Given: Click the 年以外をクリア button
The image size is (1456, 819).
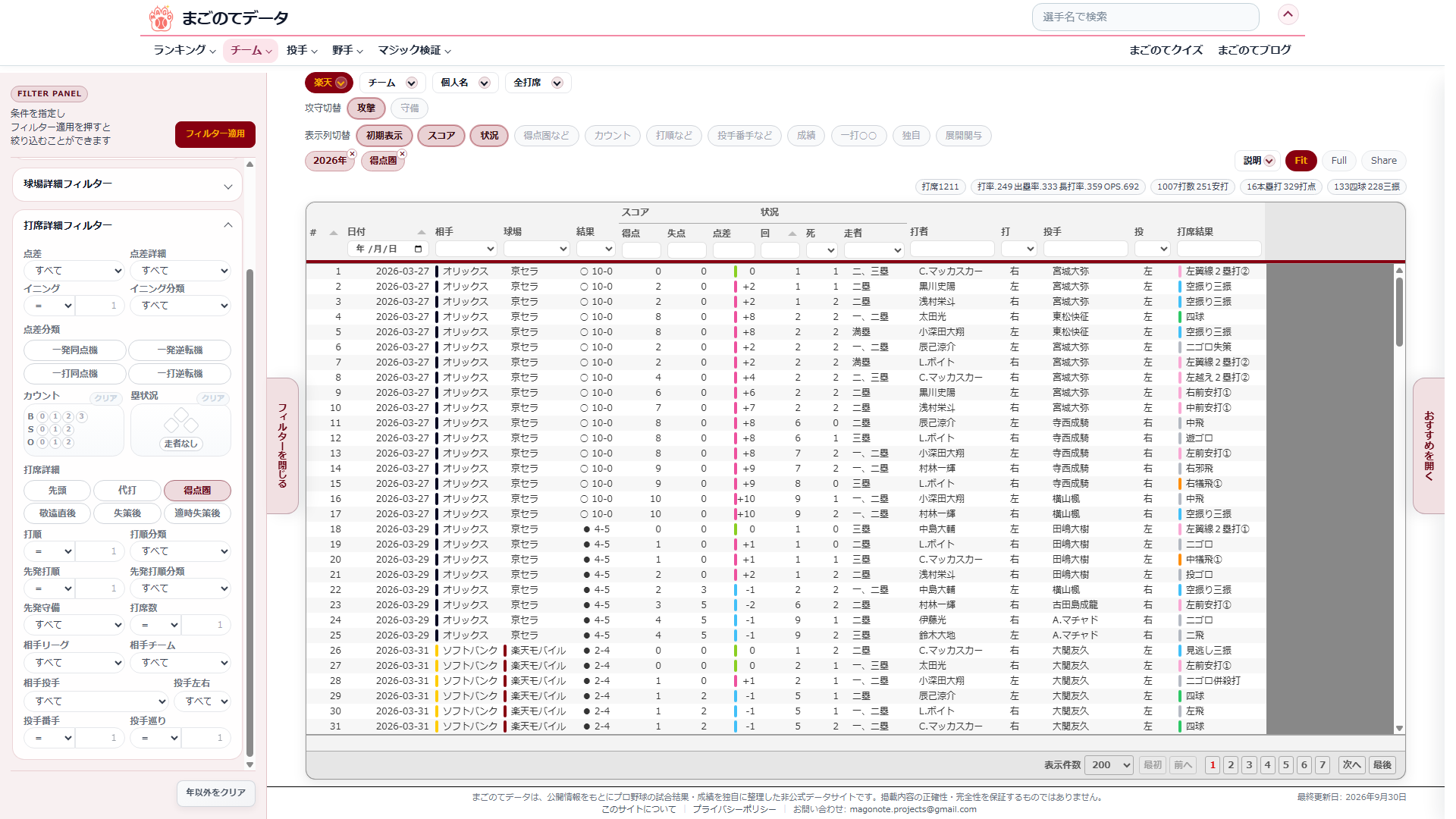Looking at the screenshot, I should [216, 792].
